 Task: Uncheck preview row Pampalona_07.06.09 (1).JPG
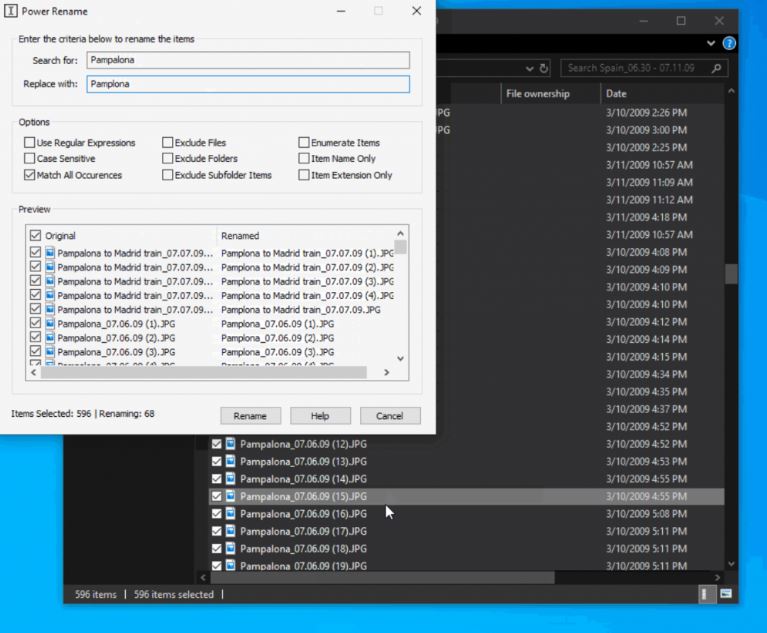click(35, 323)
